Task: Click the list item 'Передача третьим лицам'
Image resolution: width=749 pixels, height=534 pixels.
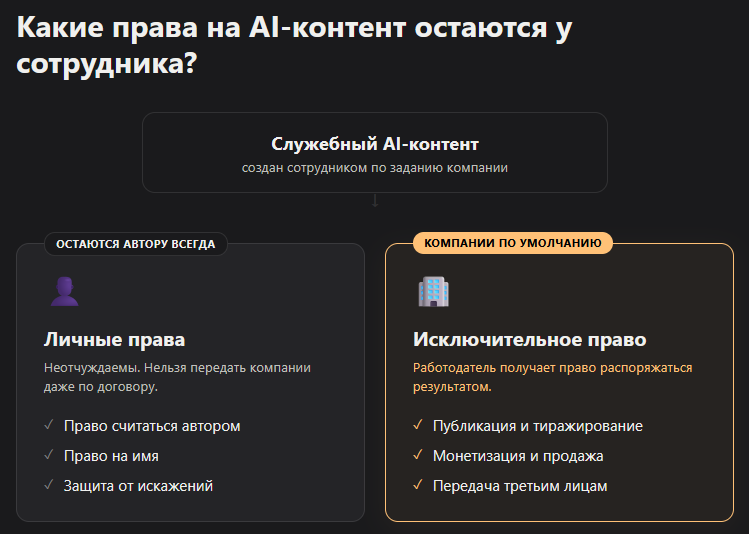Action: tap(520, 486)
